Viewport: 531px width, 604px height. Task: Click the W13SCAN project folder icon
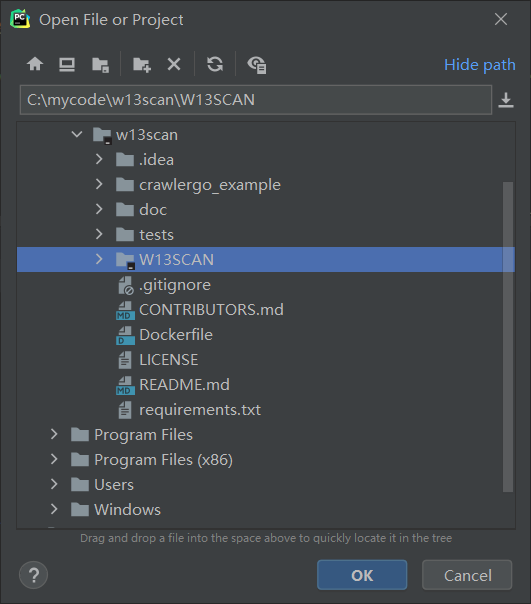tap(126, 260)
